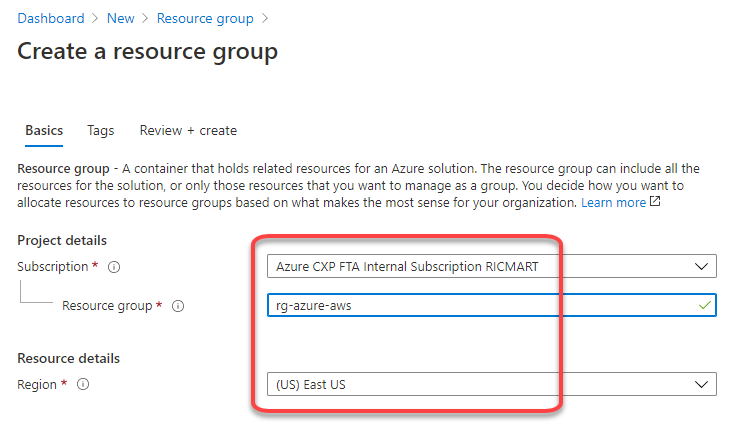748x440 pixels.
Task: Switch to the Tags tab
Action: tap(101, 131)
